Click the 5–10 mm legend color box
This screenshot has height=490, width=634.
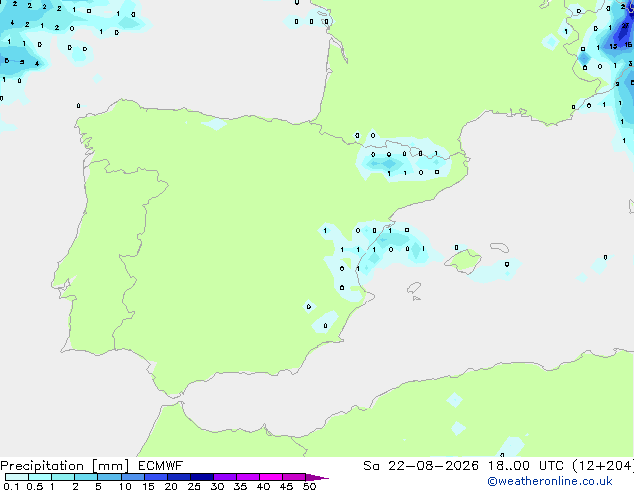(x=109, y=477)
